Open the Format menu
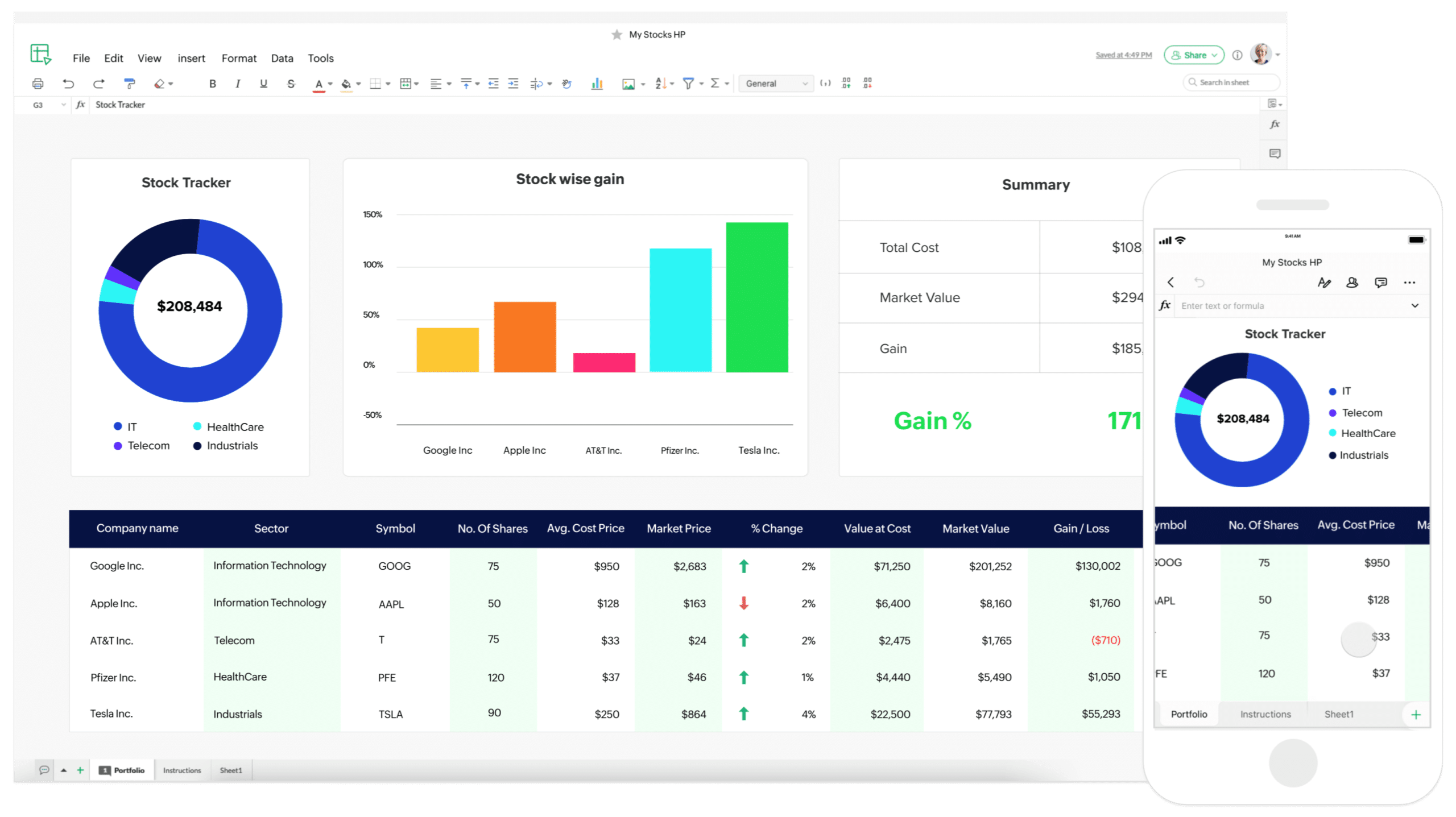Screen dimensions: 1456x817 pos(239,58)
